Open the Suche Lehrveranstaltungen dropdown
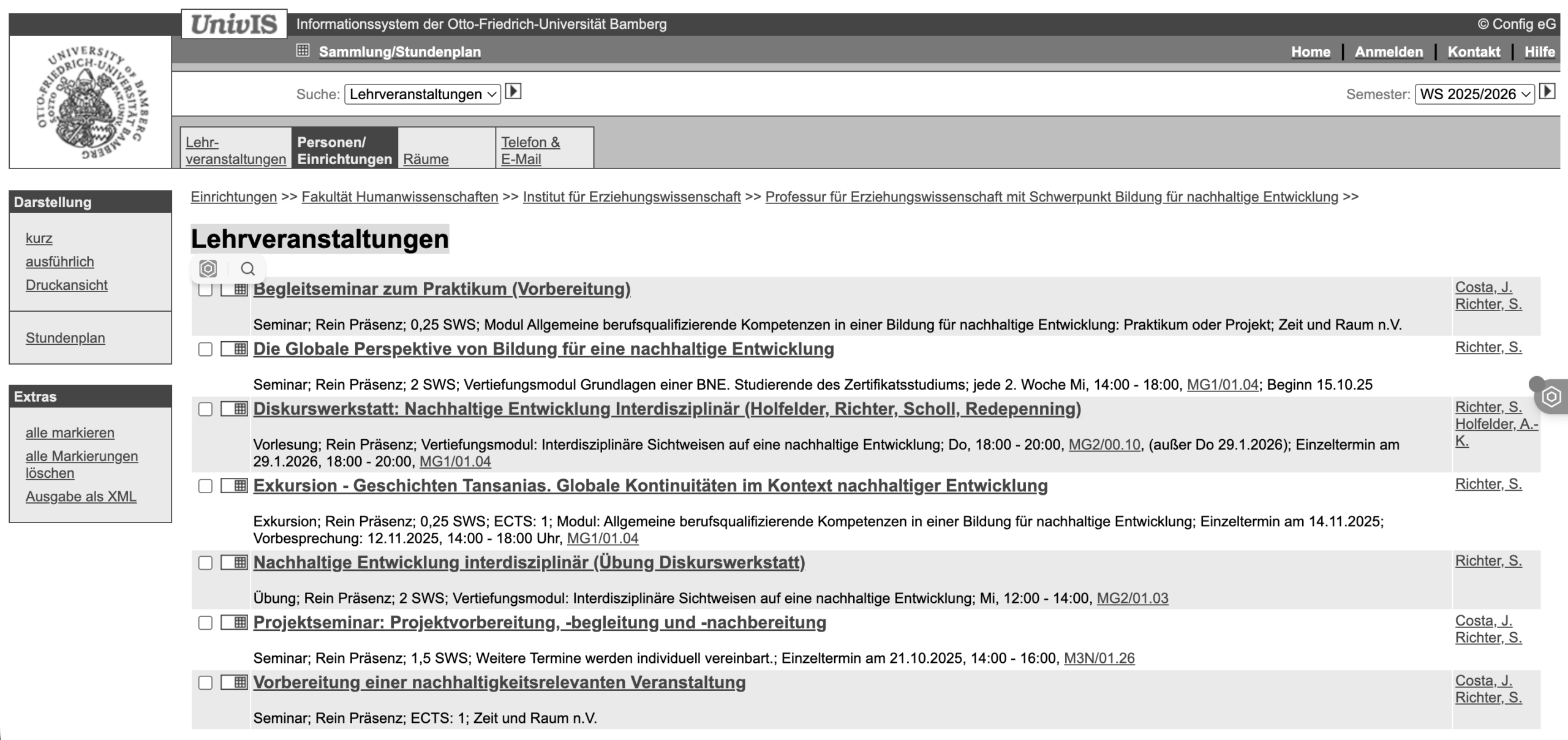 tap(422, 94)
